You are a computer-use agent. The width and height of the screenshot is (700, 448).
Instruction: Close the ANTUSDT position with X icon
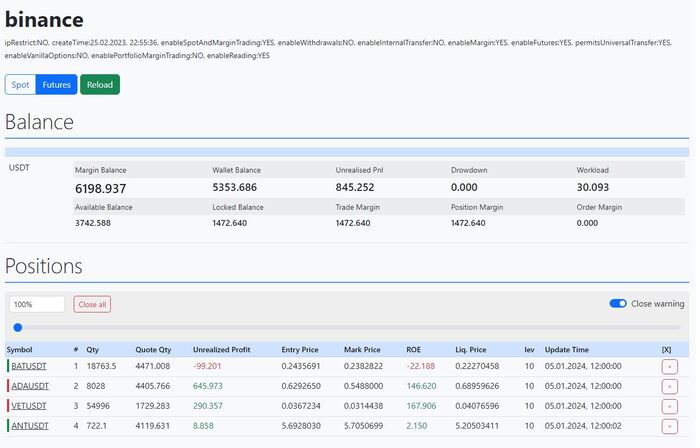tap(669, 426)
